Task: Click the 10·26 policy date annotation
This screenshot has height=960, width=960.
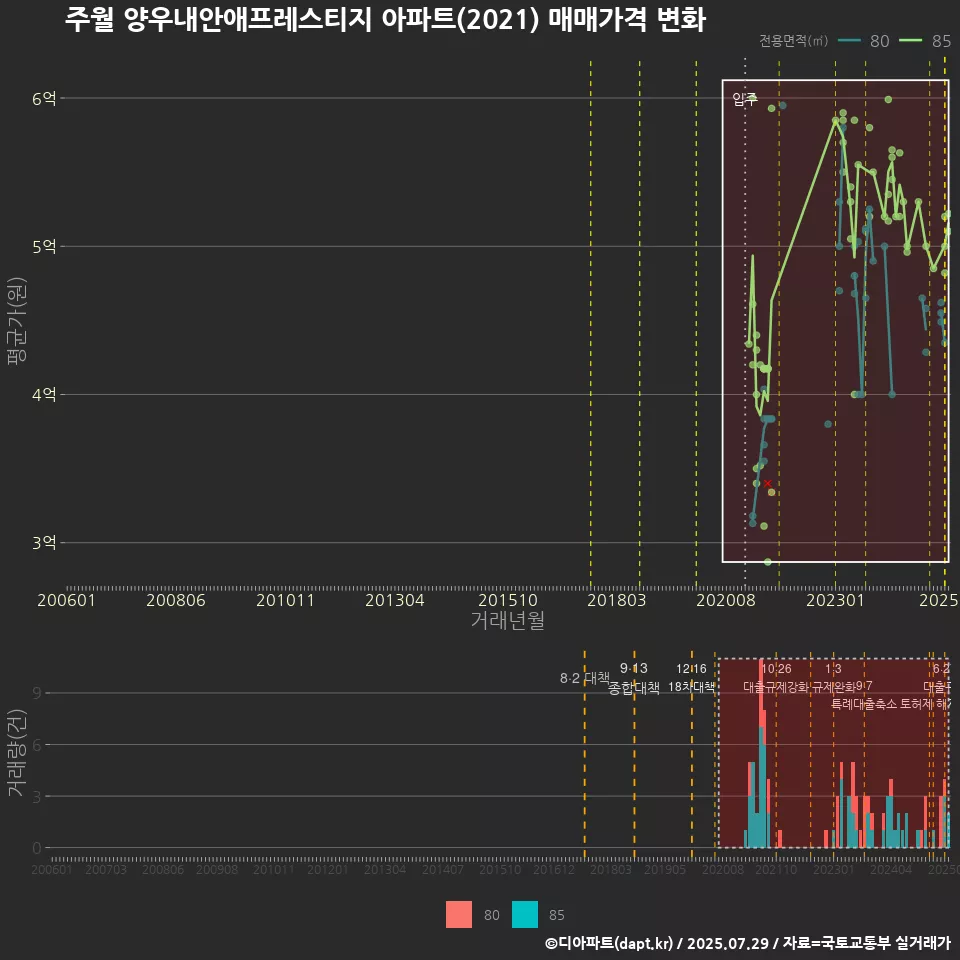Action: click(x=776, y=669)
